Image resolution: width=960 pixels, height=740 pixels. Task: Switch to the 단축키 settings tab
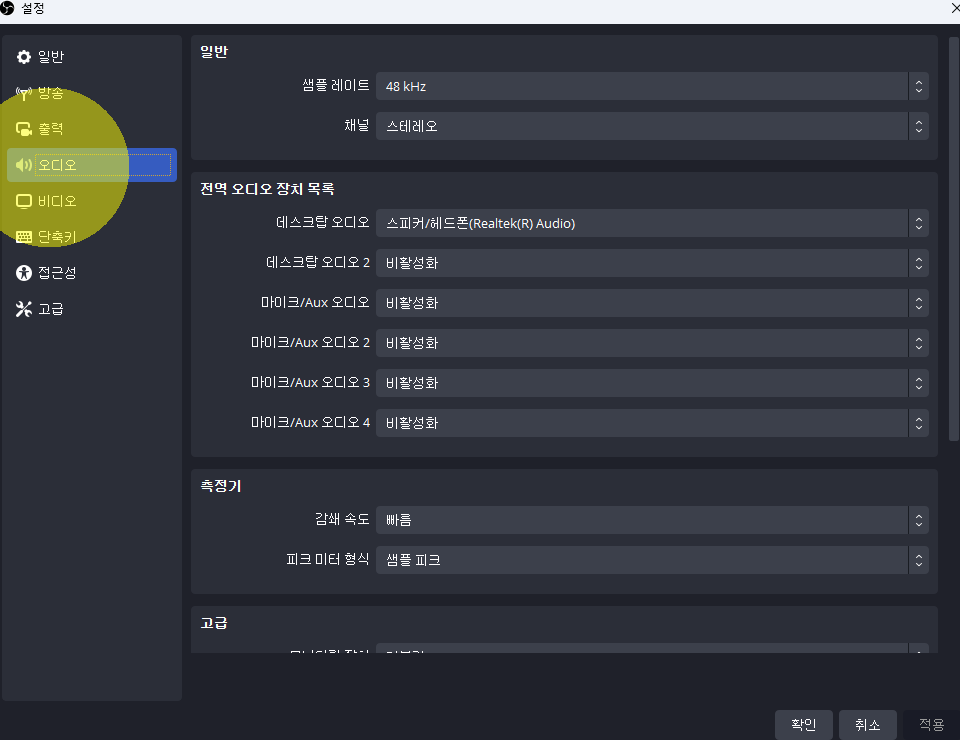[92, 237]
